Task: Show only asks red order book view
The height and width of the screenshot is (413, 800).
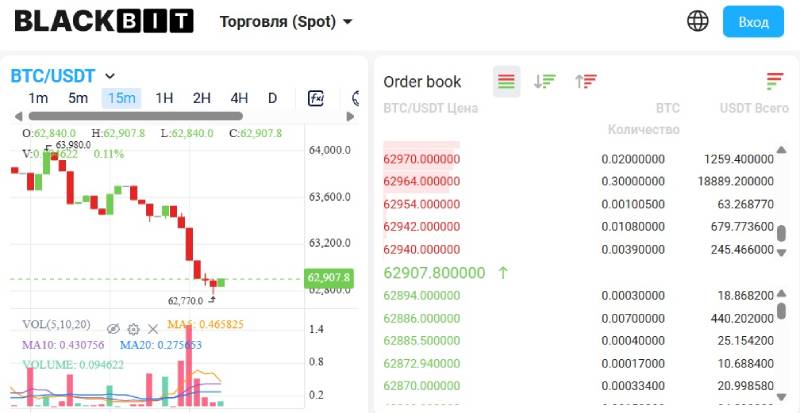Action: [x=586, y=81]
